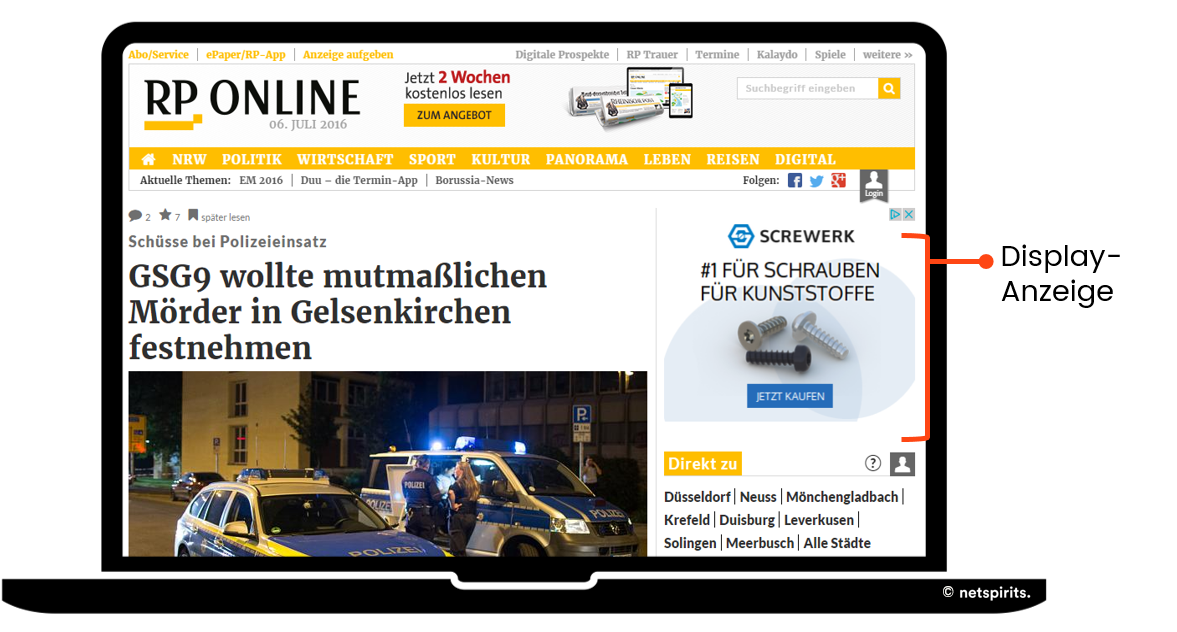
Task: Open the user account icon beside Direkt zu
Action: click(902, 463)
